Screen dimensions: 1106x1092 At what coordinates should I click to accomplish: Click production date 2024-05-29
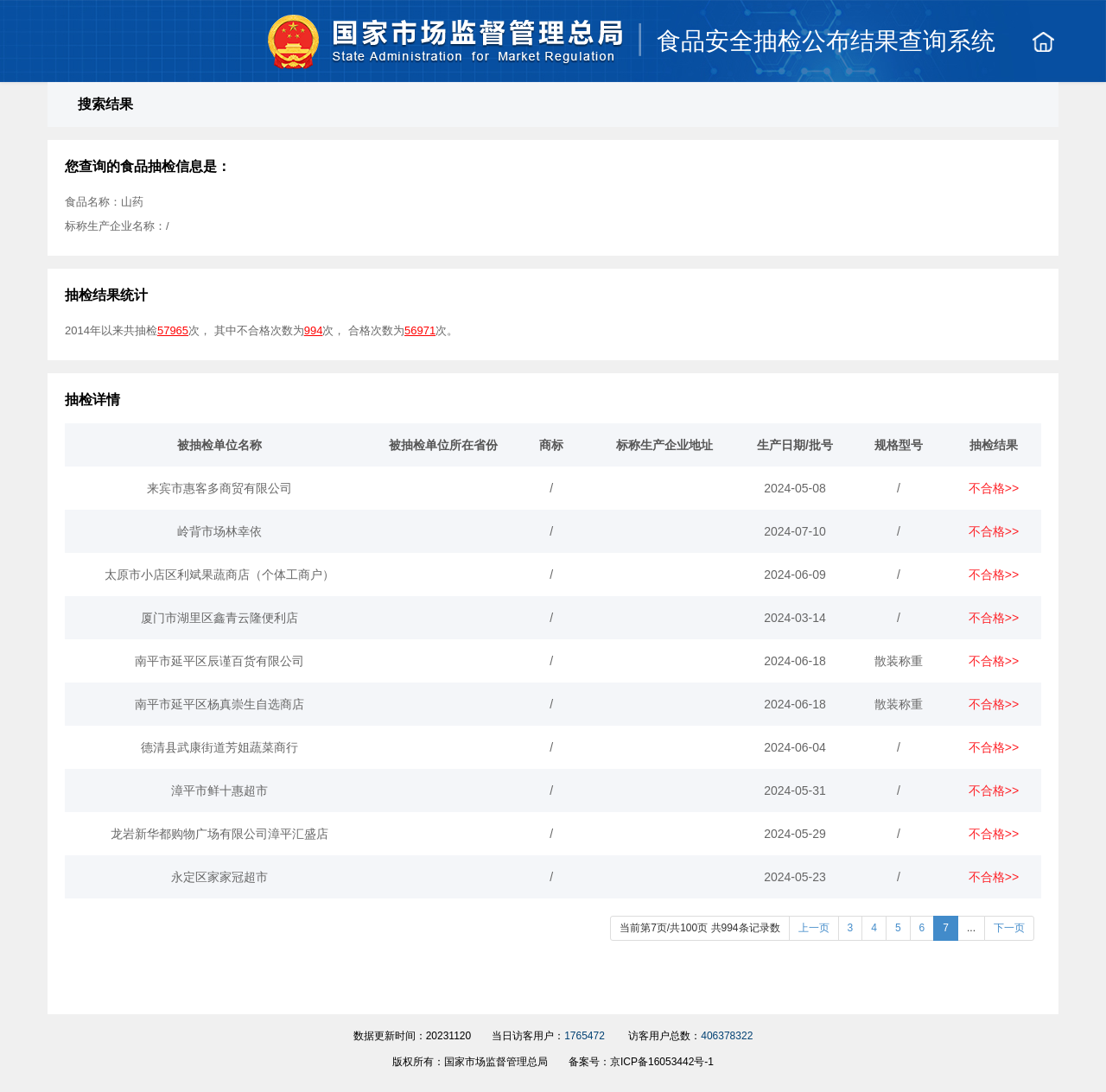click(x=795, y=834)
